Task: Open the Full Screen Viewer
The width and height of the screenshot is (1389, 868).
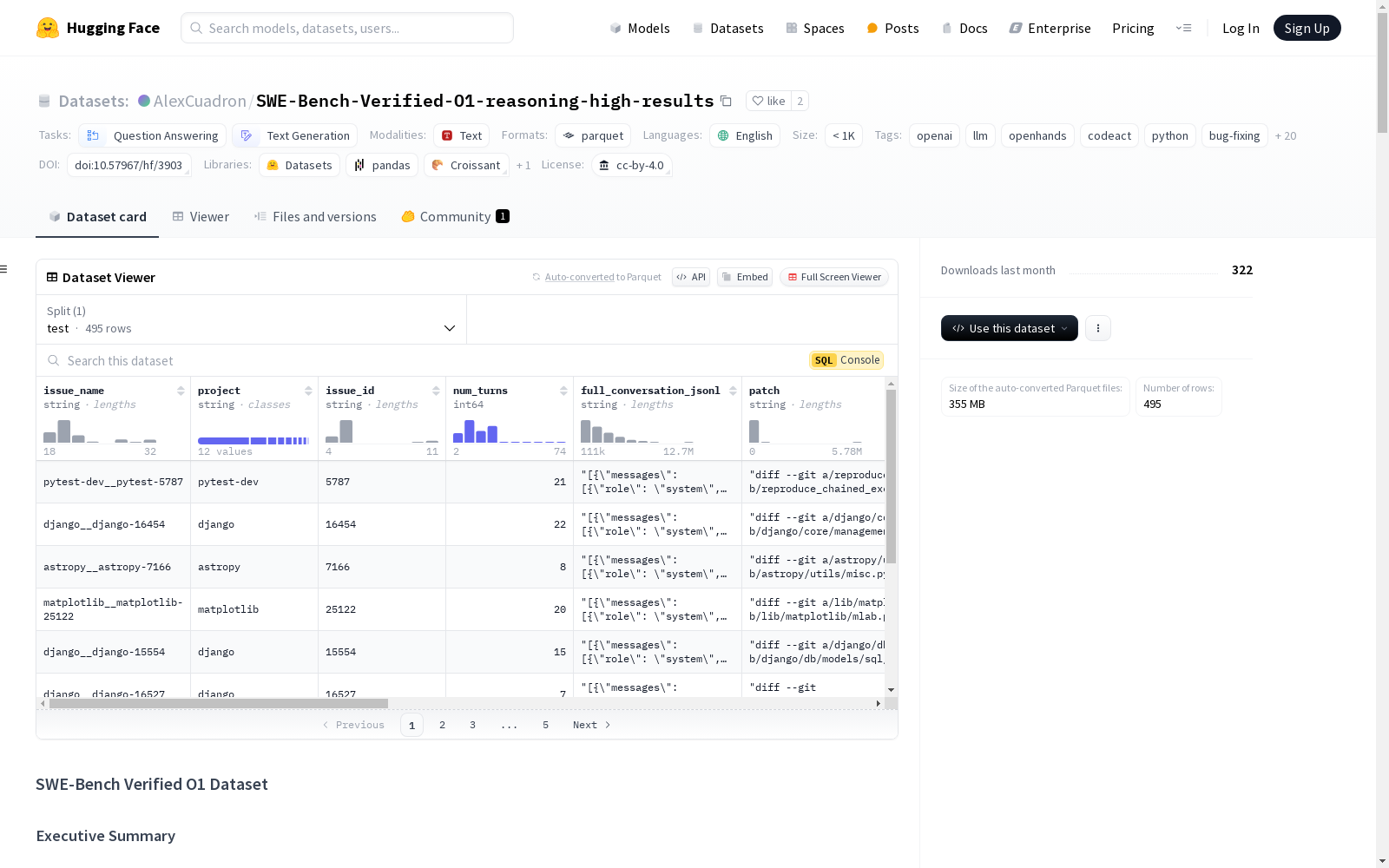Action: point(833,277)
